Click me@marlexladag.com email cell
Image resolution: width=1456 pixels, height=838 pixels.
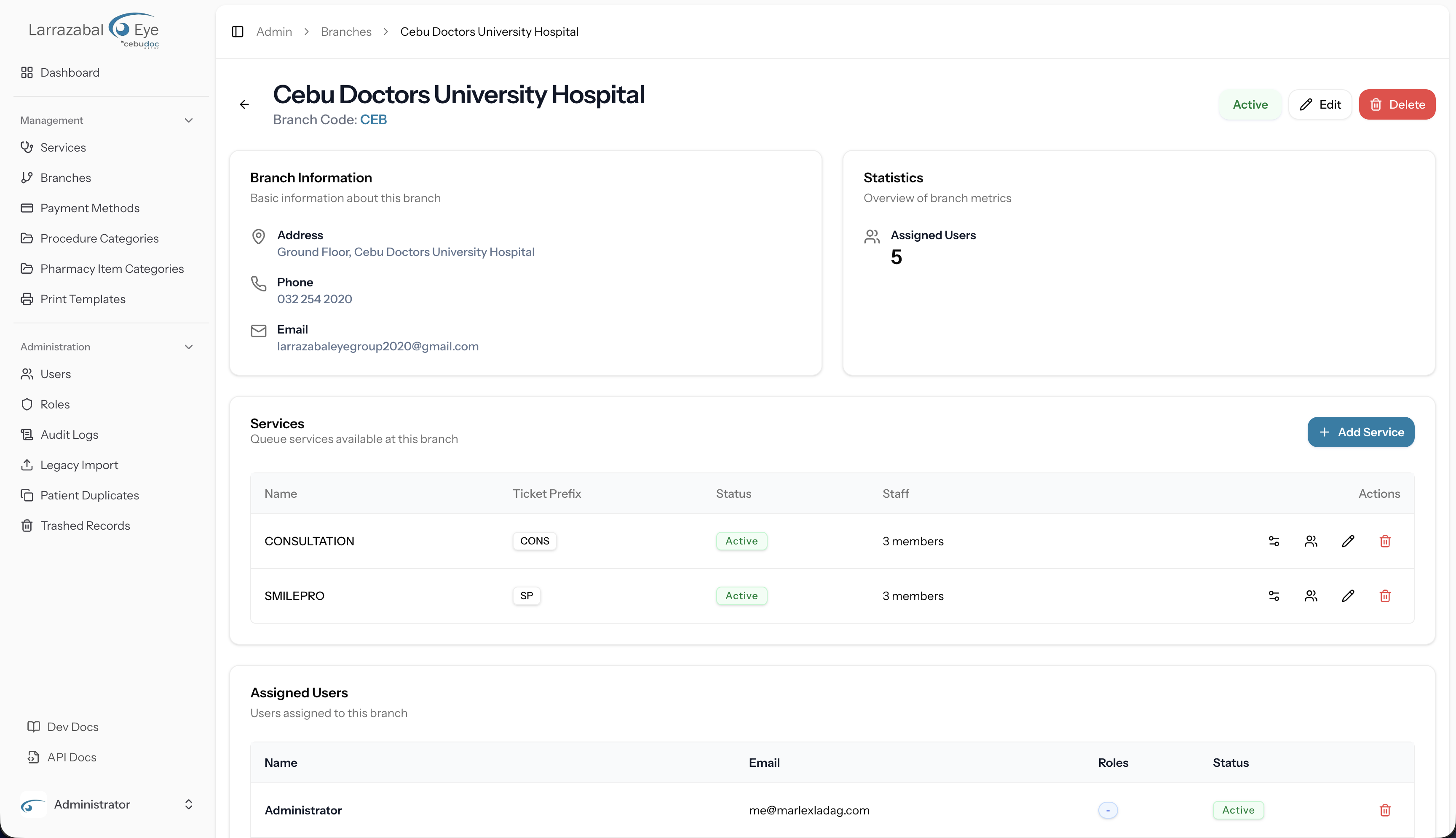click(x=809, y=810)
